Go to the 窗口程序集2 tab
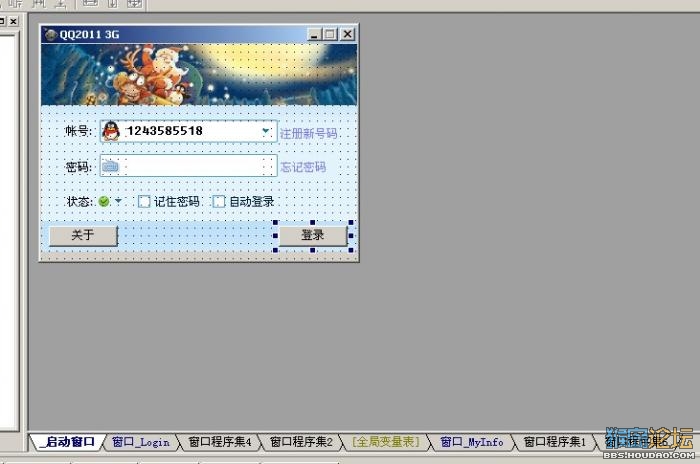 (x=301, y=442)
